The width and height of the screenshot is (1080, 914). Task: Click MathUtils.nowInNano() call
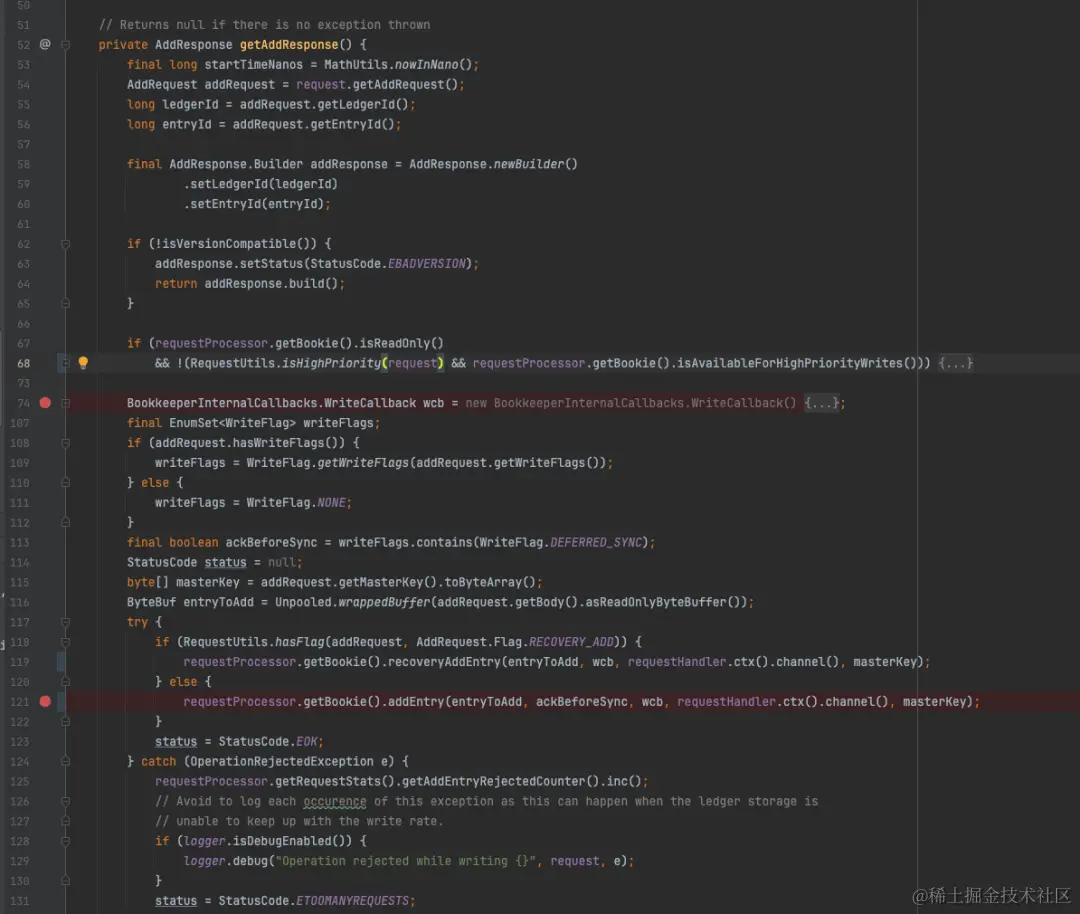tap(397, 65)
